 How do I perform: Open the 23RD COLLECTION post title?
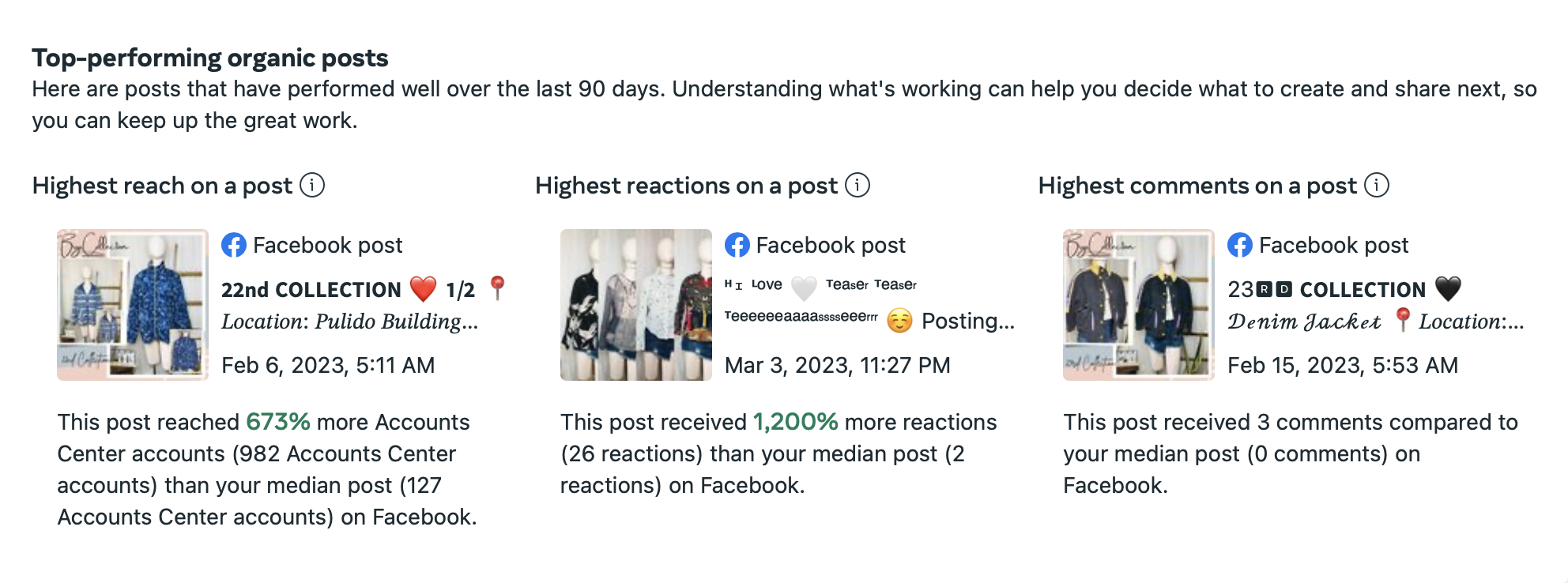tap(1326, 290)
